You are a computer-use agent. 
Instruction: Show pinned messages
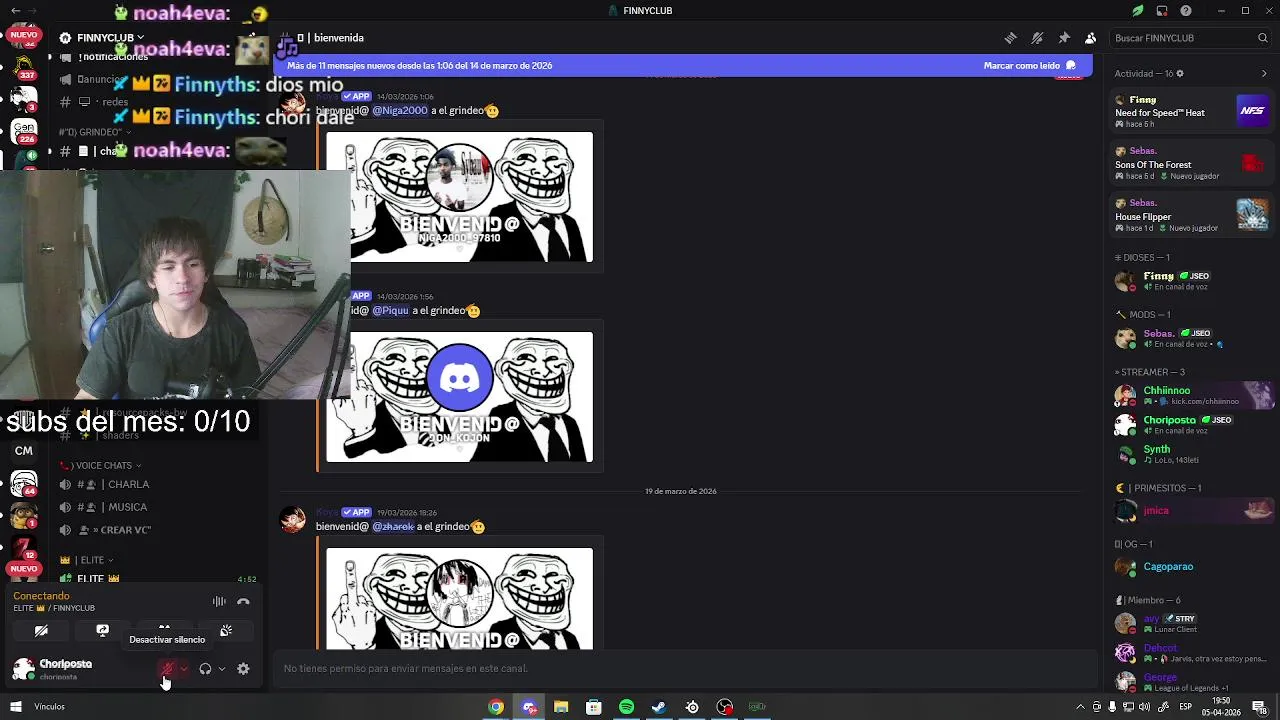coord(1064,38)
